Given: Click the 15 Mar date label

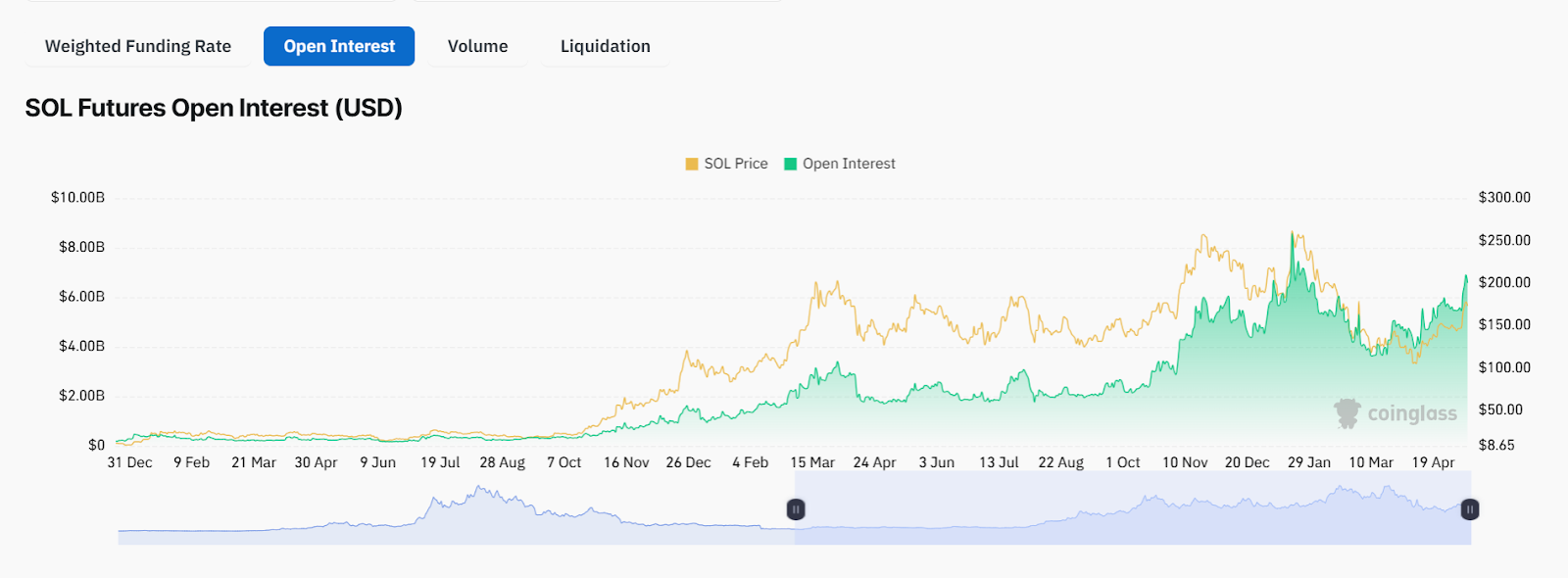Looking at the screenshot, I should tap(812, 462).
